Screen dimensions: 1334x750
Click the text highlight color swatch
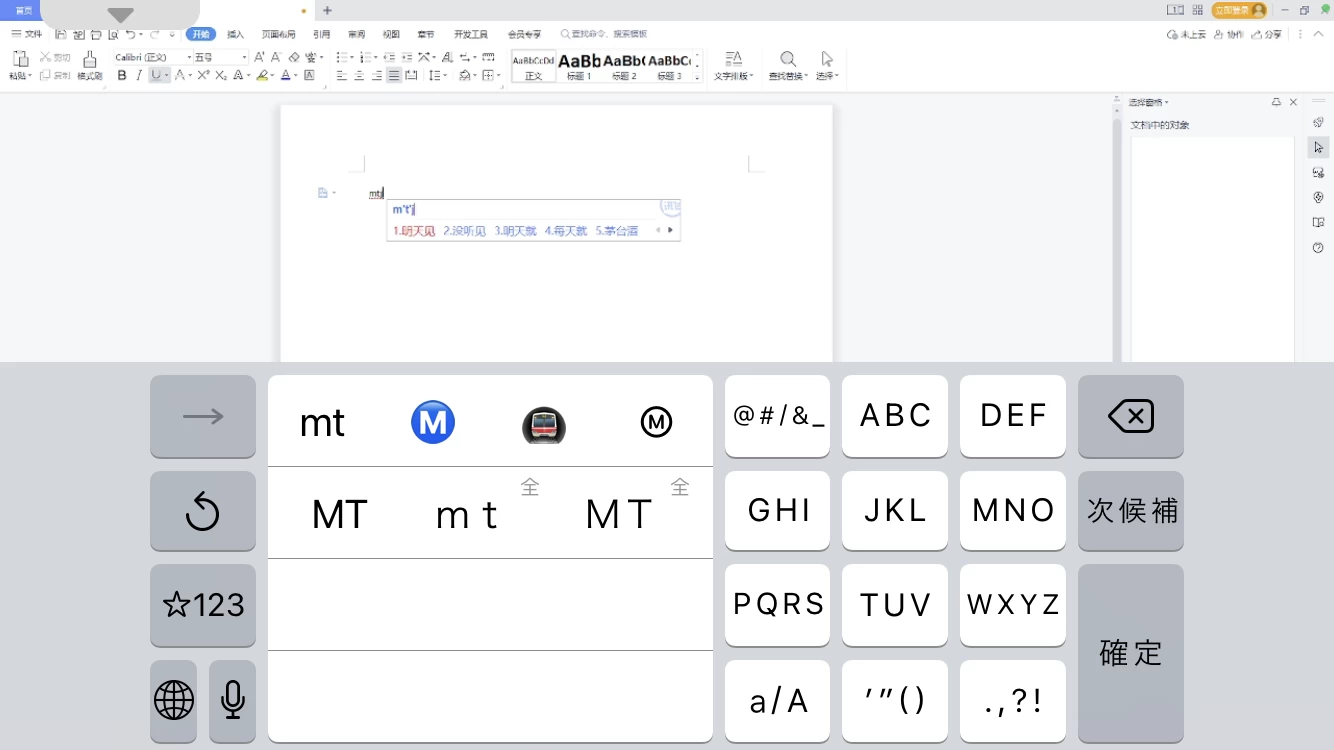click(x=261, y=75)
